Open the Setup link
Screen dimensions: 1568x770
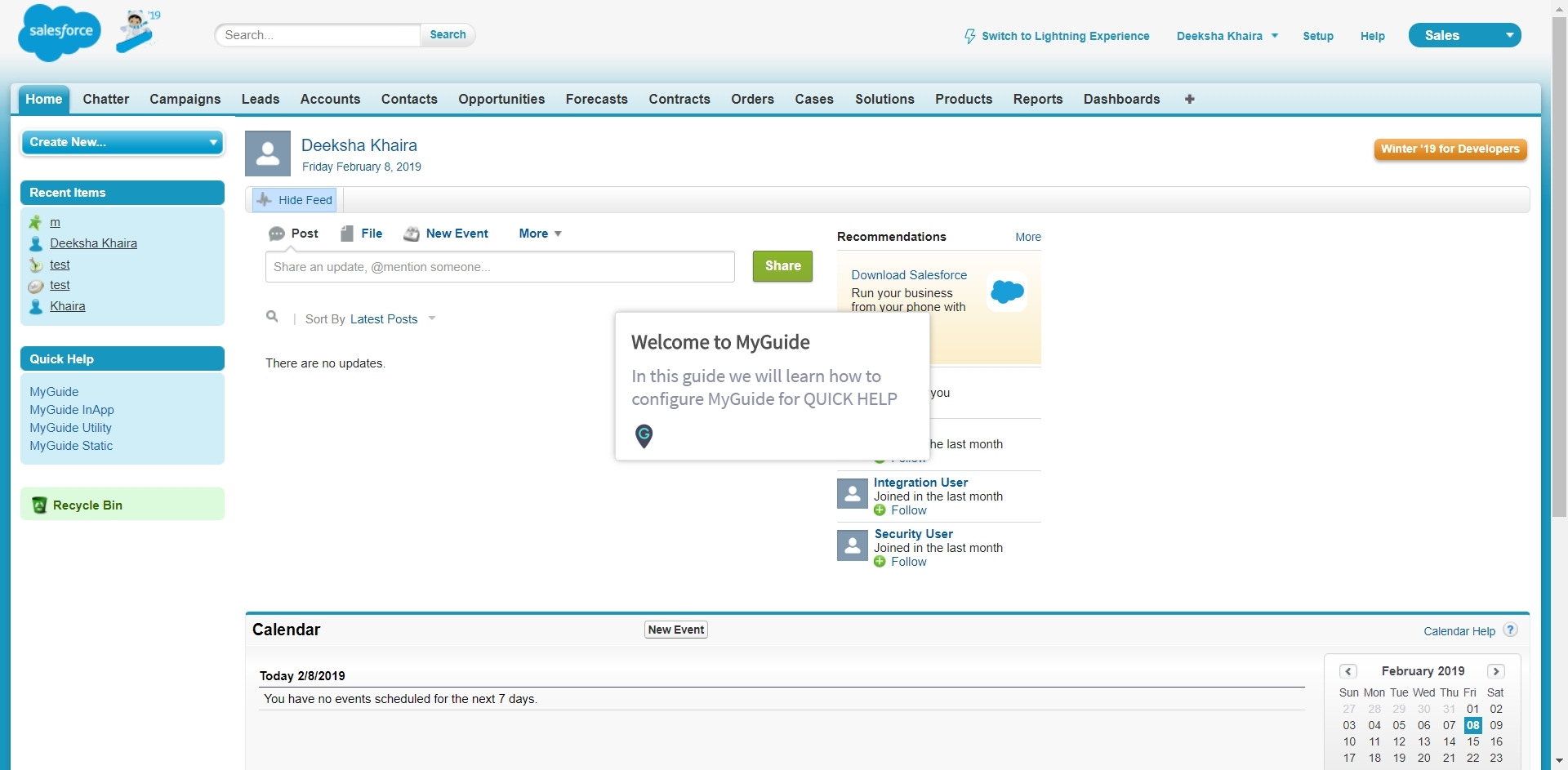[1318, 36]
